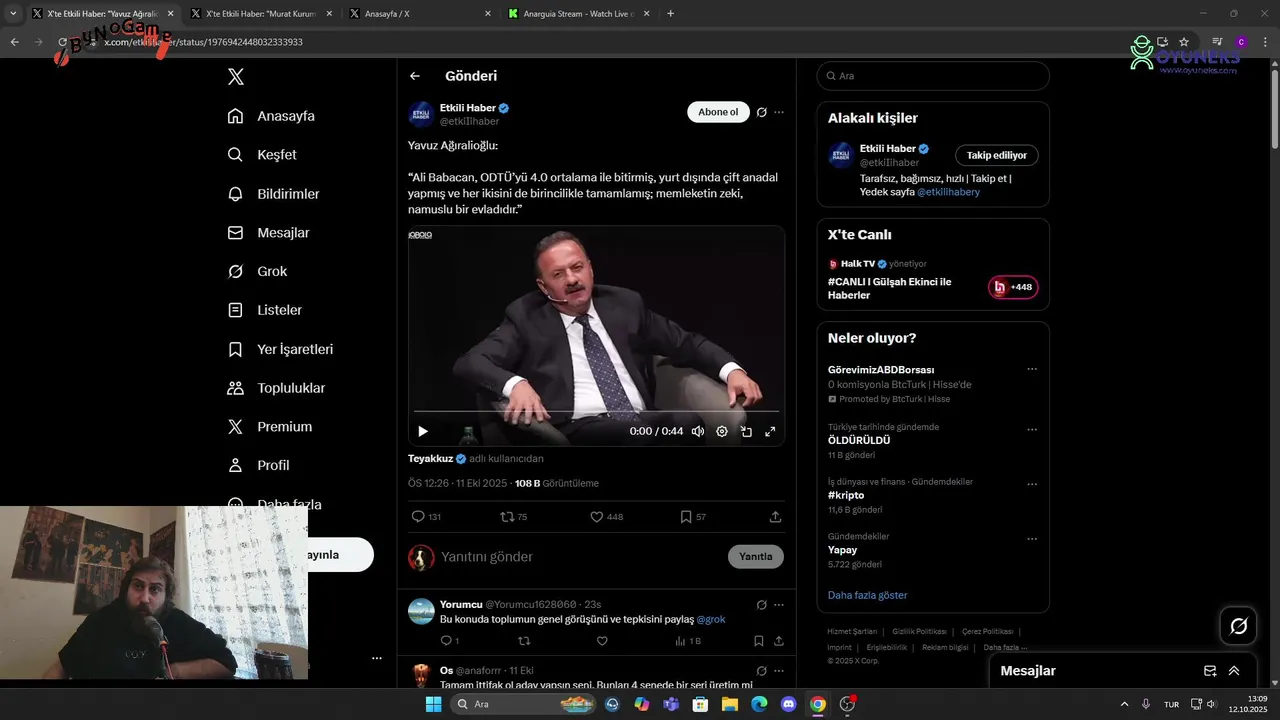The width and height of the screenshot is (1280, 720).
Task: Compose new message in Mesajlar drawer
Action: tap(1210, 671)
